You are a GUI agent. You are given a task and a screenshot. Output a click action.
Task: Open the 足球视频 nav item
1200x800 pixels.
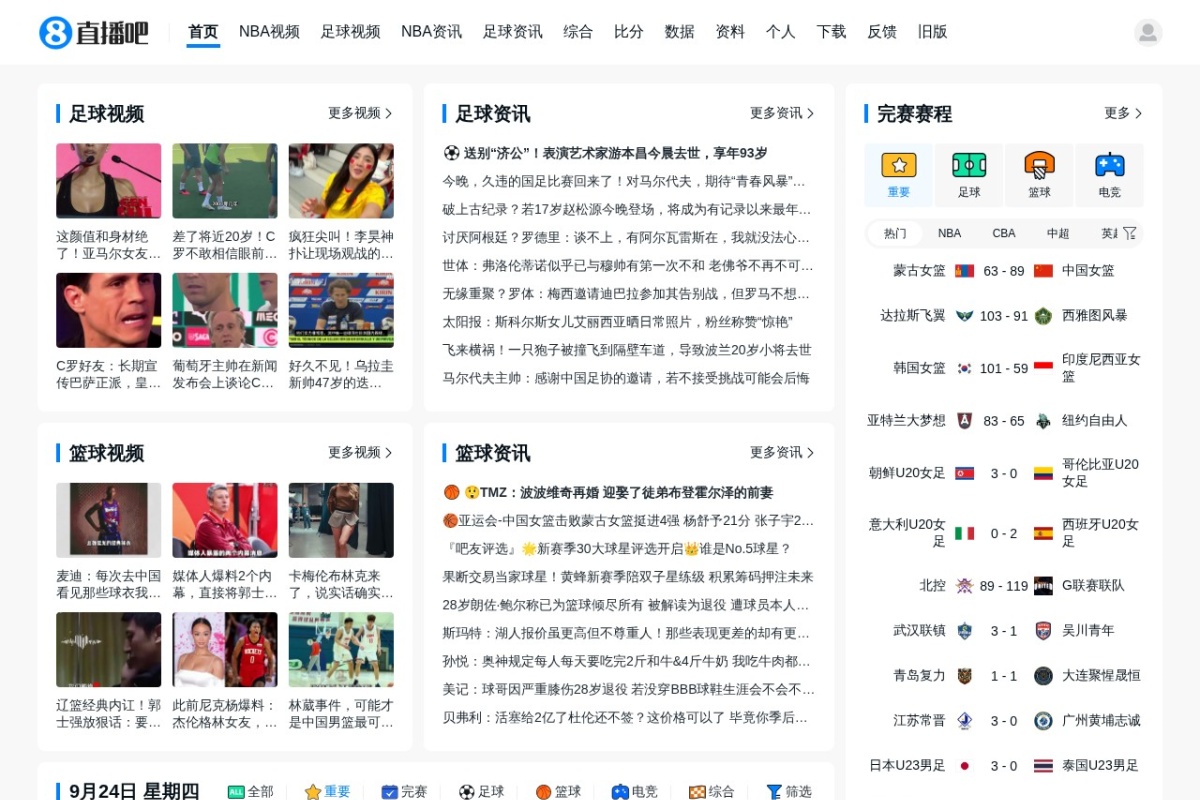(350, 32)
